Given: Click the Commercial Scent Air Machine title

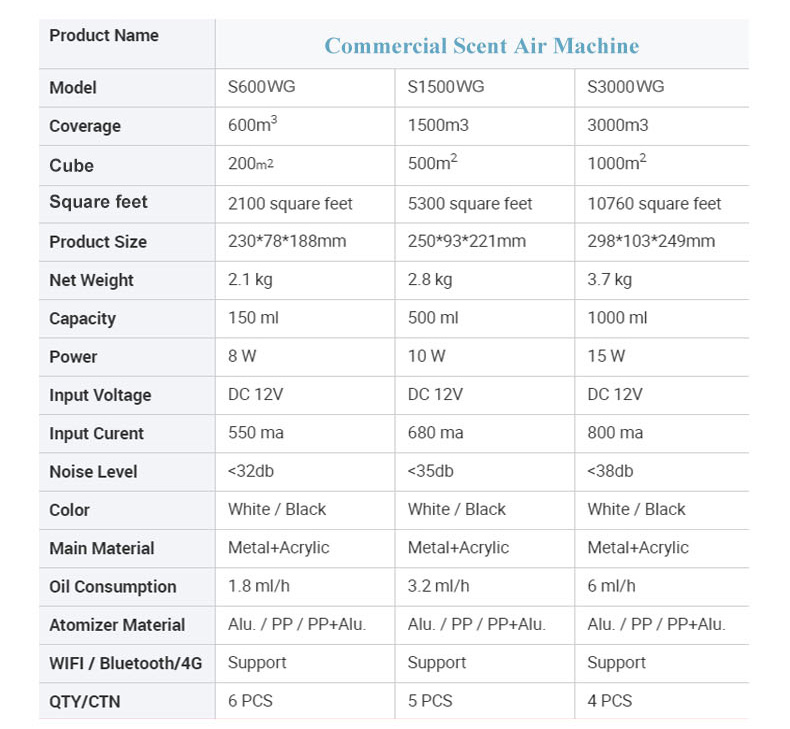Looking at the screenshot, I should [481, 46].
